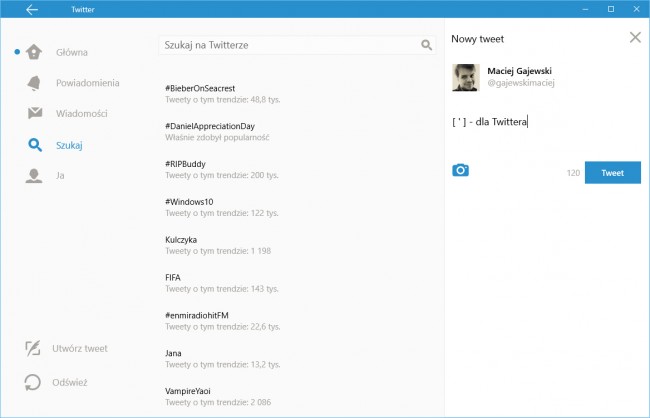
Task: Open the #enmiradiohitFM trend
Action: [196, 315]
